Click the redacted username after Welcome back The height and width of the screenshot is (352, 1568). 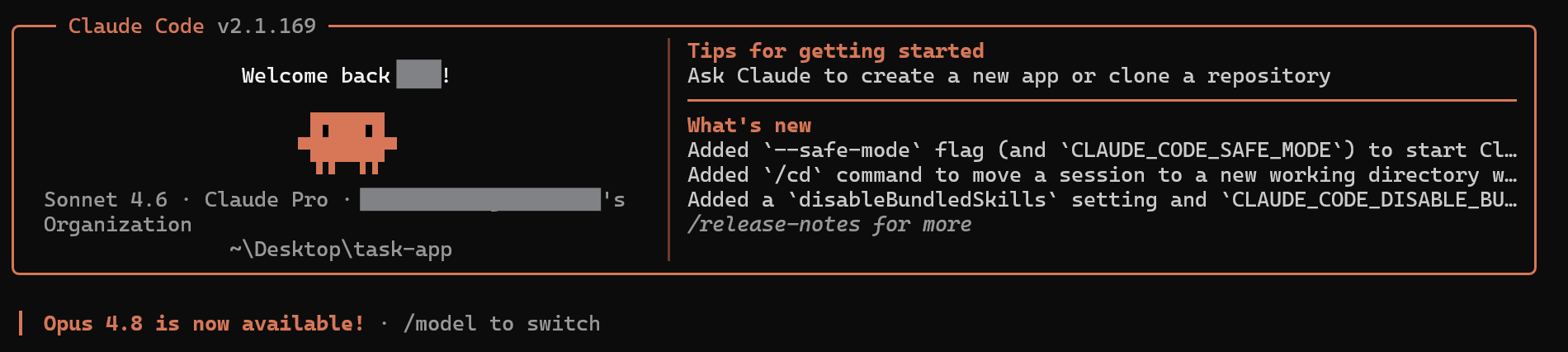click(418, 74)
